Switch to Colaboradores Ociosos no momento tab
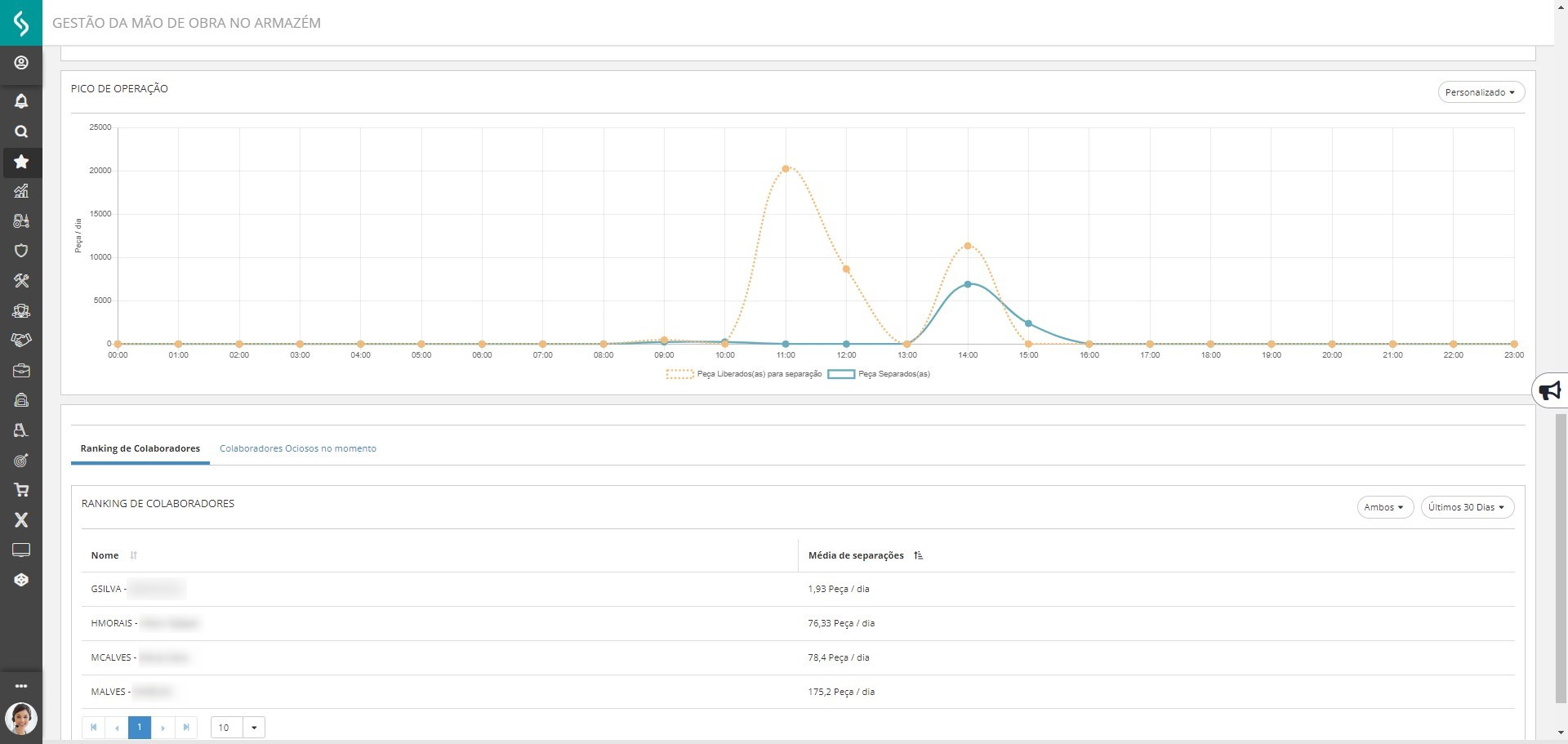Screen dimensions: 1568x744 coord(298,448)
